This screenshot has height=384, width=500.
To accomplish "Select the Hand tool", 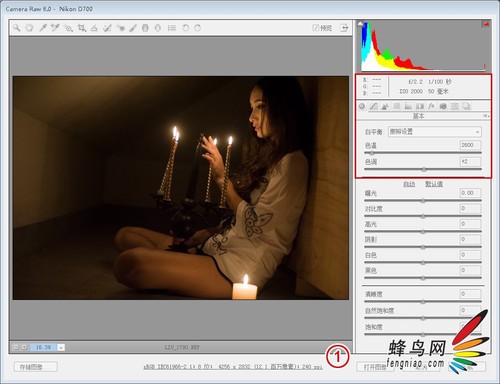I will coord(29,28).
